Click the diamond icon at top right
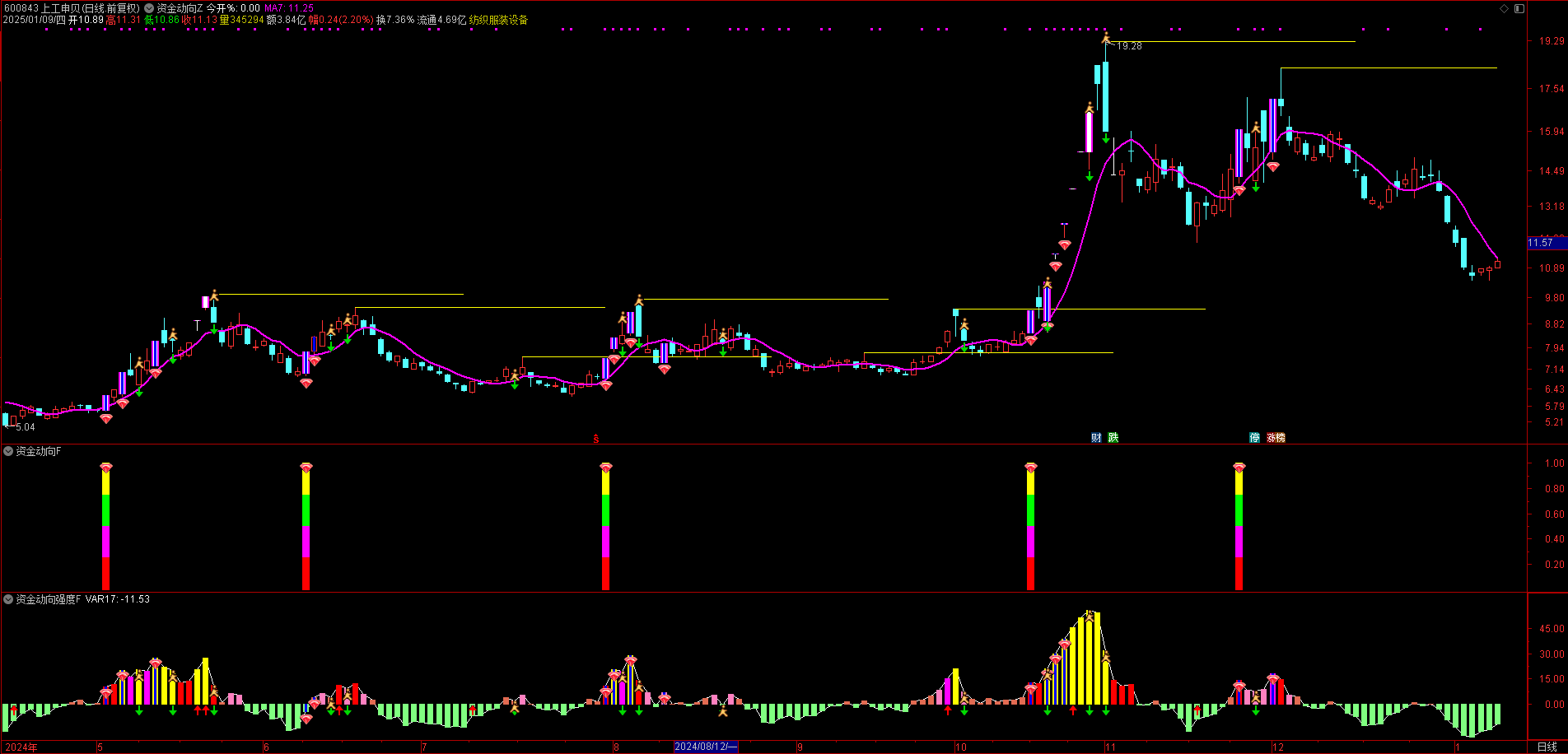 [x=1504, y=8]
